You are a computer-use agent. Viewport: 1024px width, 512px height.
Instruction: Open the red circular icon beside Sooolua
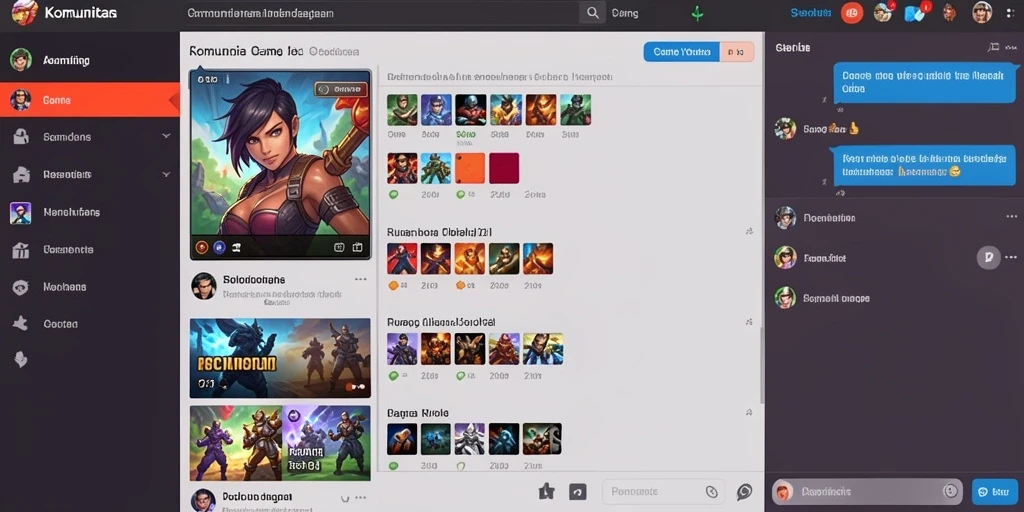(852, 12)
